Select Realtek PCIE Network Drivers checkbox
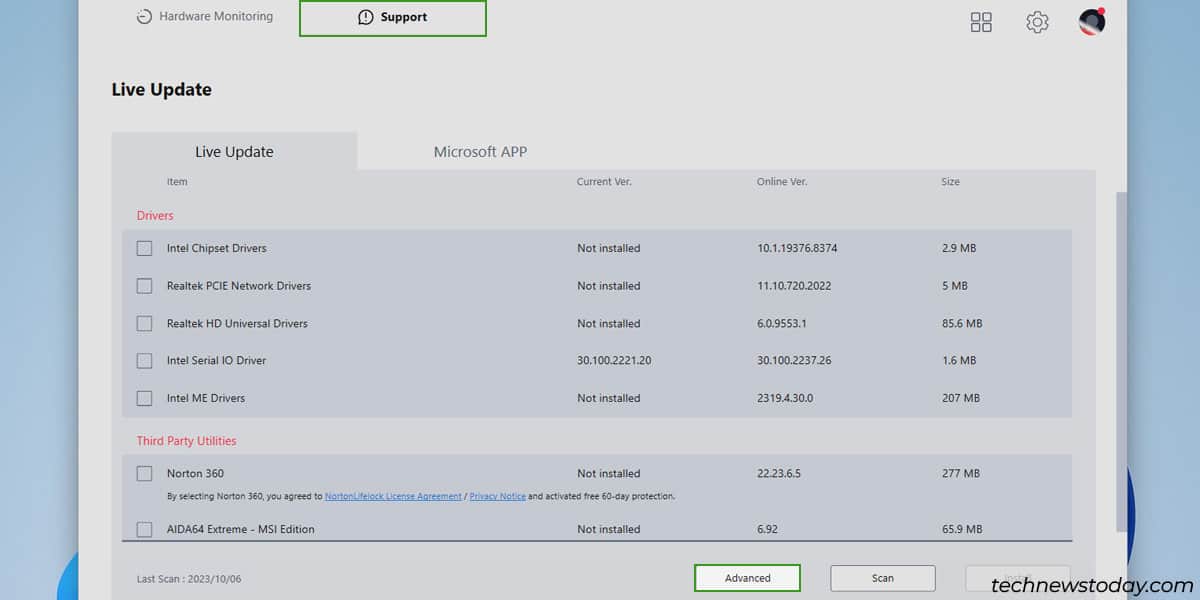 [x=145, y=286]
